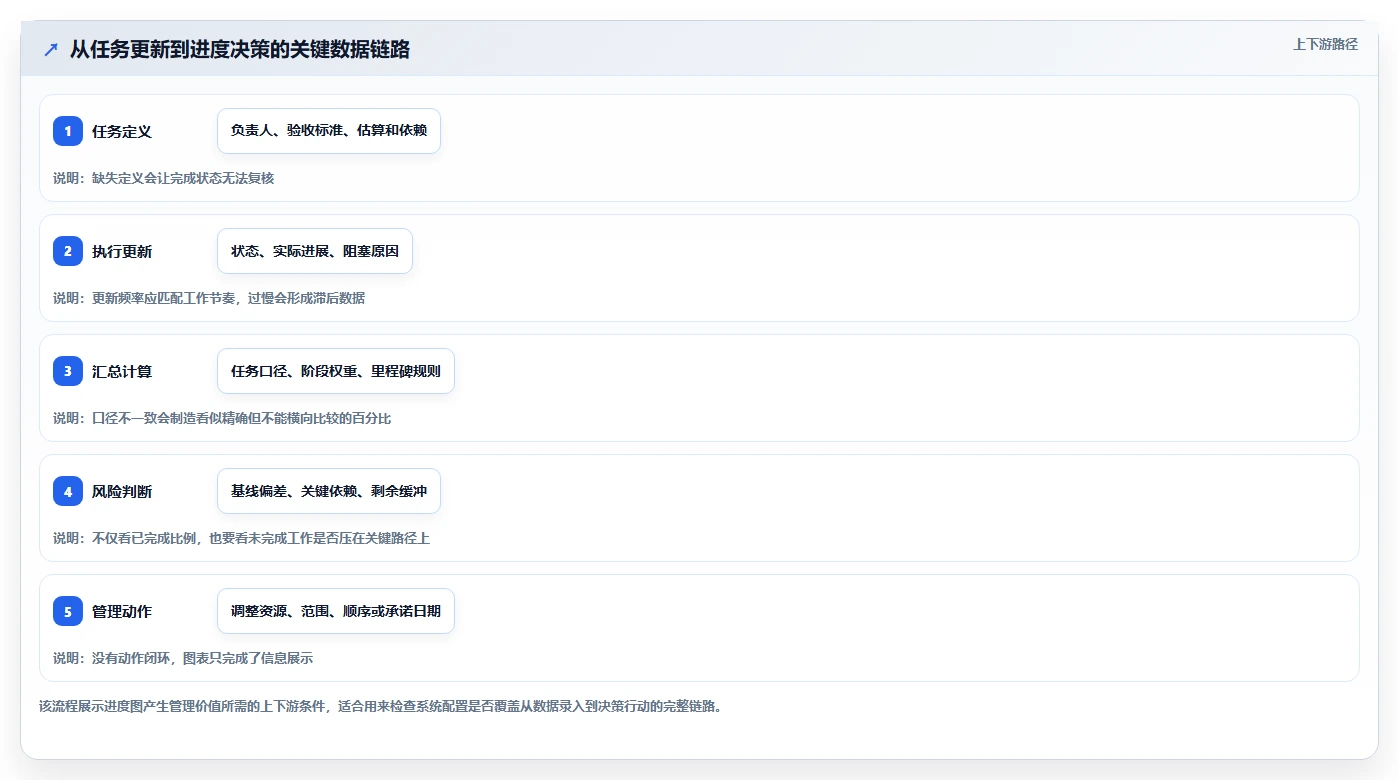The image size is (1399, 780).
Task: Click the 调整资源、范围、顺序或承诺日期 chip
Action: click(336, 611)
